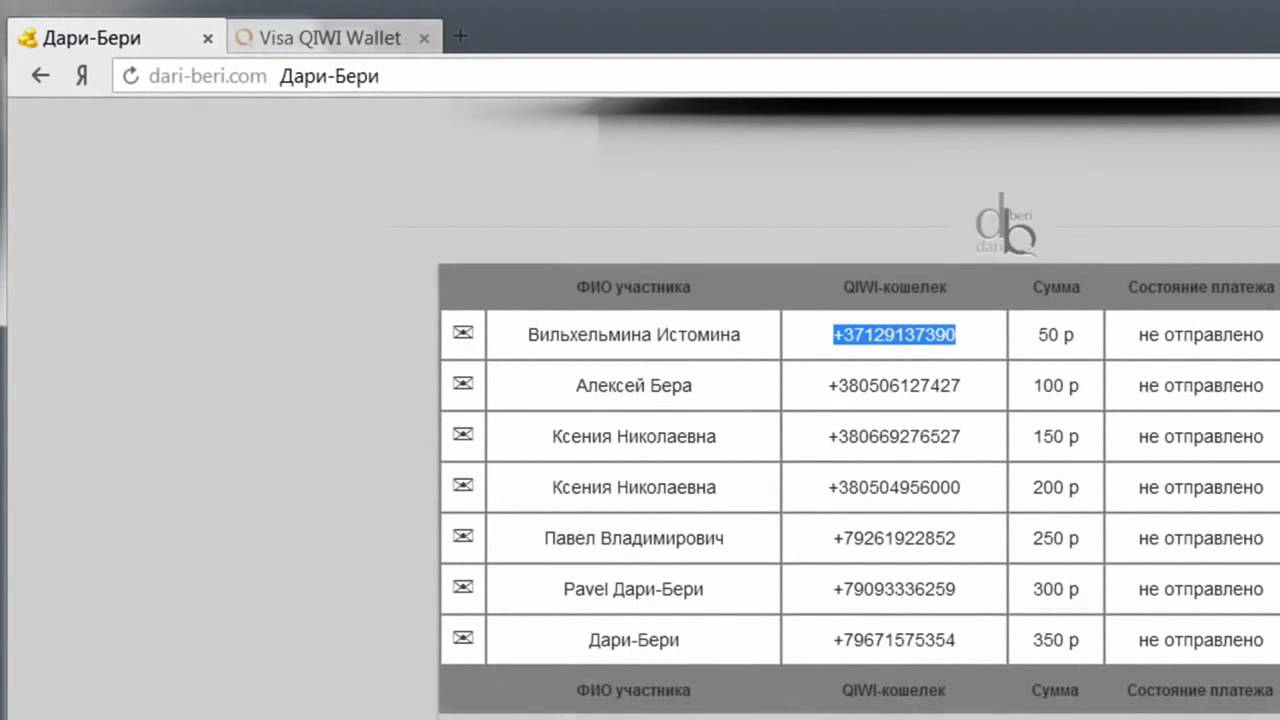Select the Дари-Бери browser tab
1280x720 pixels.
(x=116, y=38)
